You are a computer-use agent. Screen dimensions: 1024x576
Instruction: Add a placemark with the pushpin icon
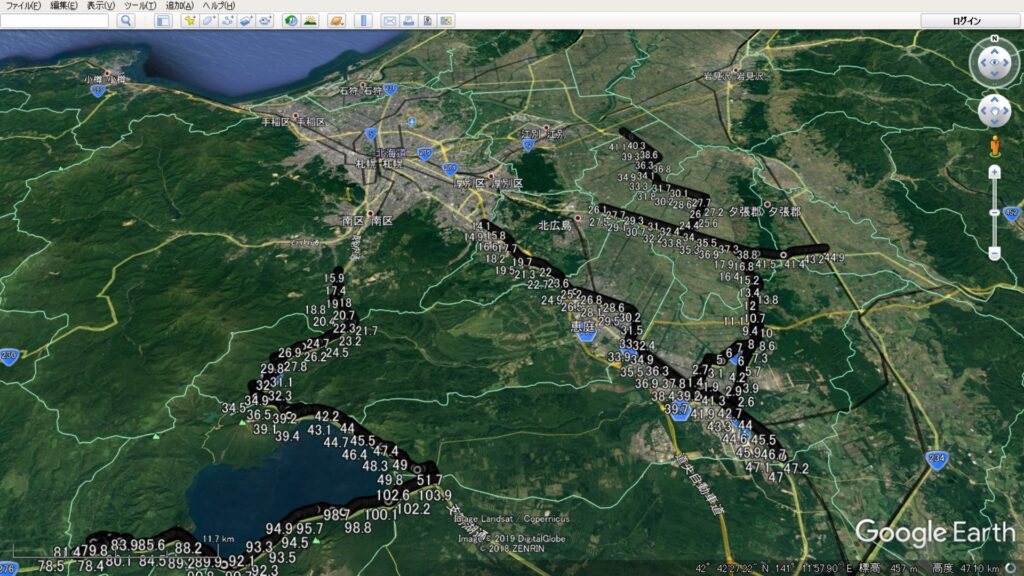pos(189,20)
